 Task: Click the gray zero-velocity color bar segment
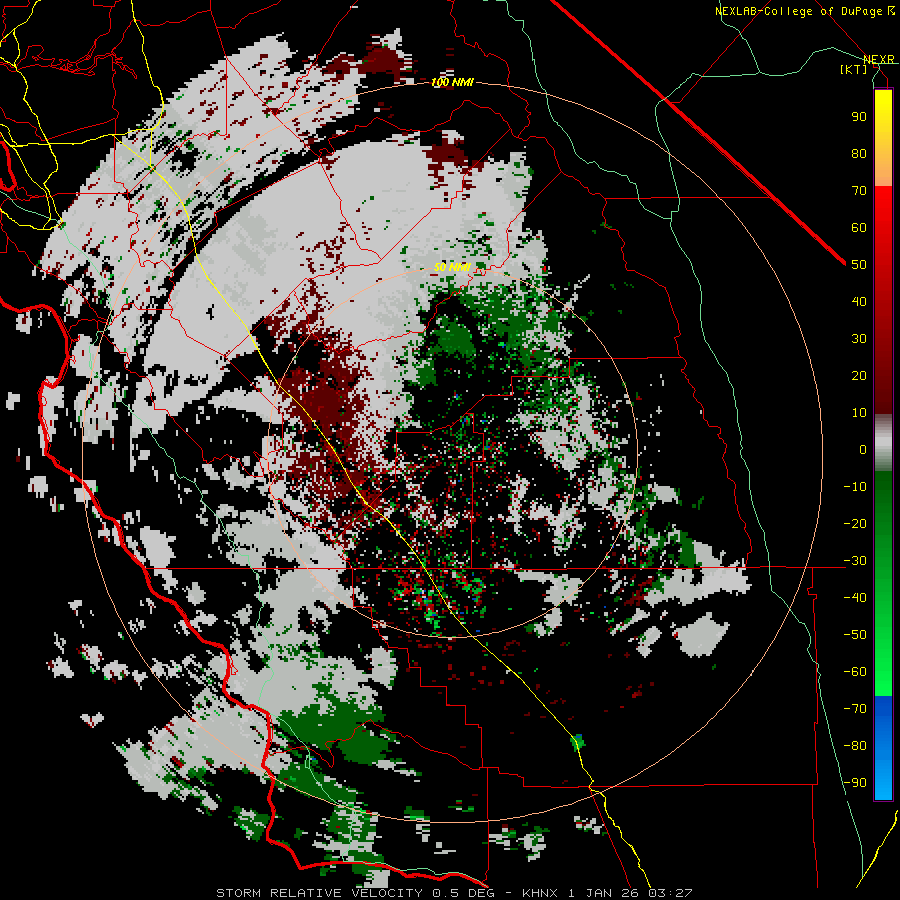coord(883,442)
